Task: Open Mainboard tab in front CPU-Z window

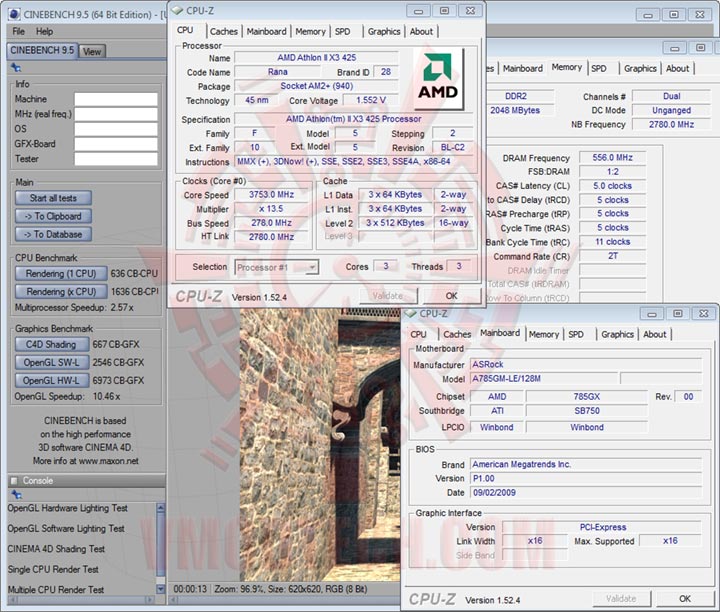Action: pos(266,31)
